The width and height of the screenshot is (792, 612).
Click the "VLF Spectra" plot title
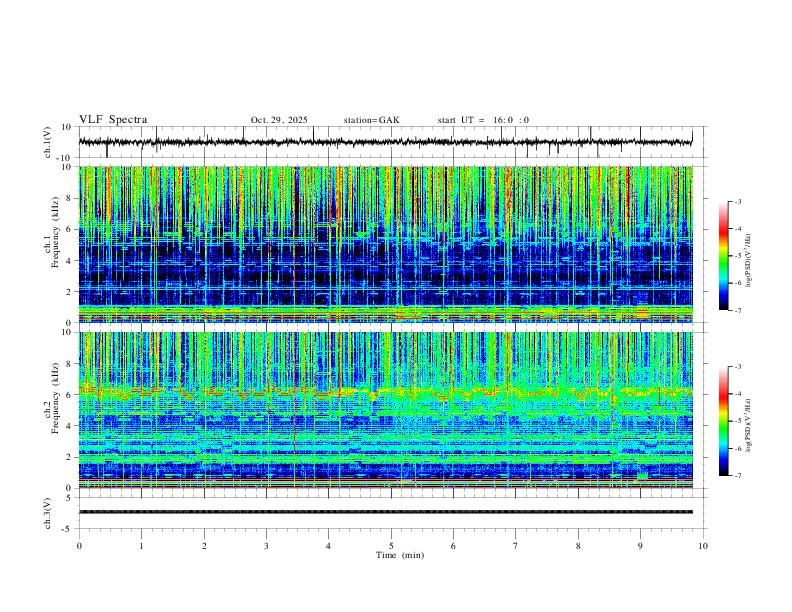click(113, 120)
